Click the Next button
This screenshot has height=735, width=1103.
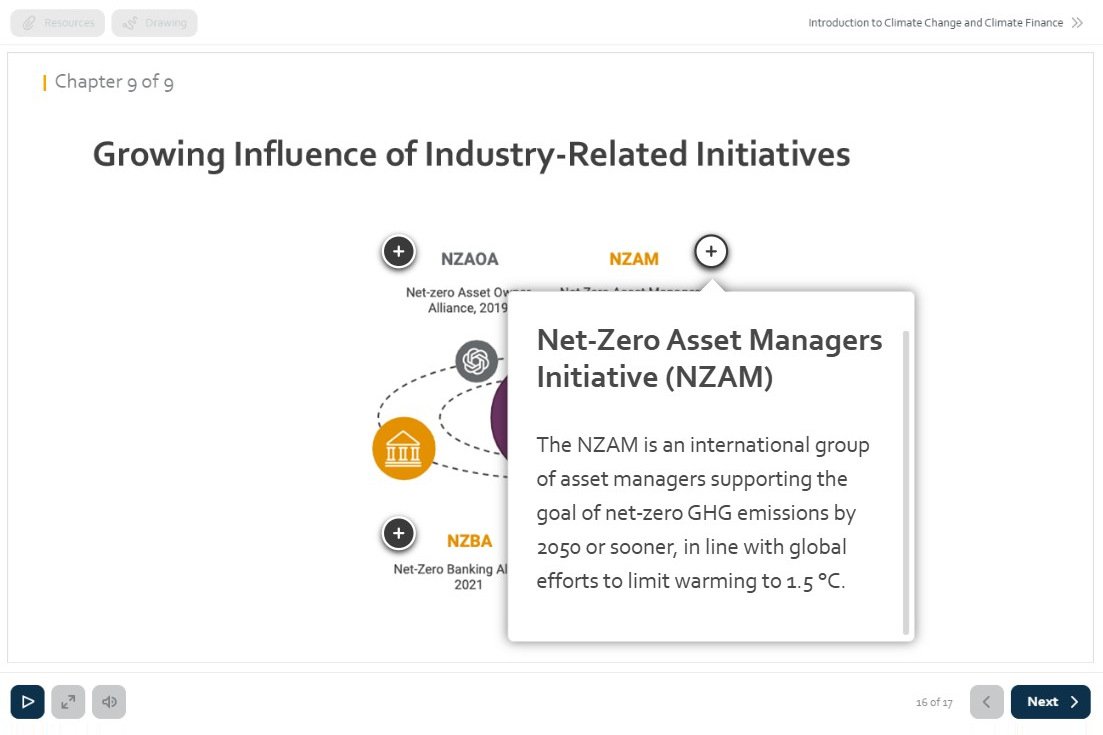pos(1051,702)
